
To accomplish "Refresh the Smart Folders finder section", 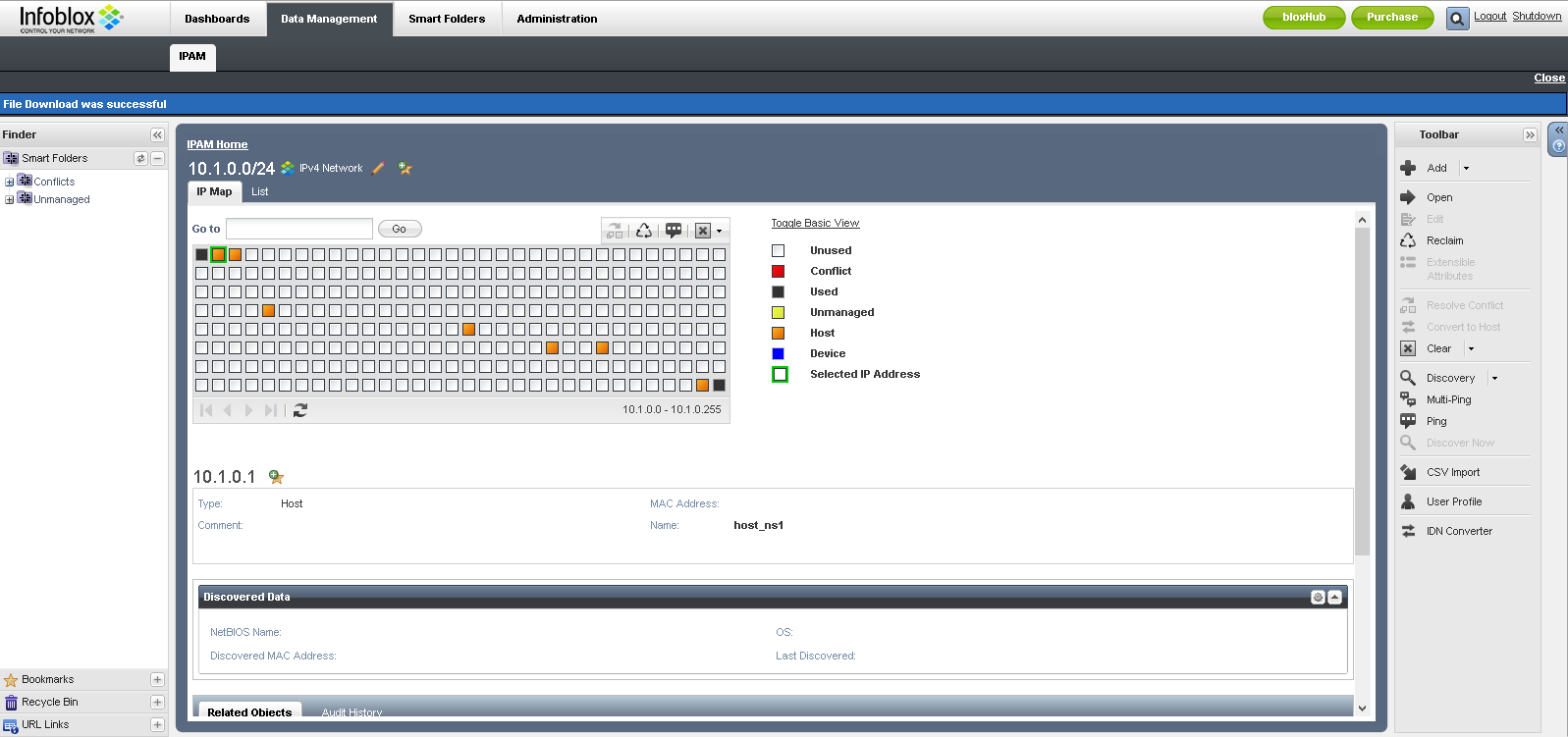I will 140,158.
